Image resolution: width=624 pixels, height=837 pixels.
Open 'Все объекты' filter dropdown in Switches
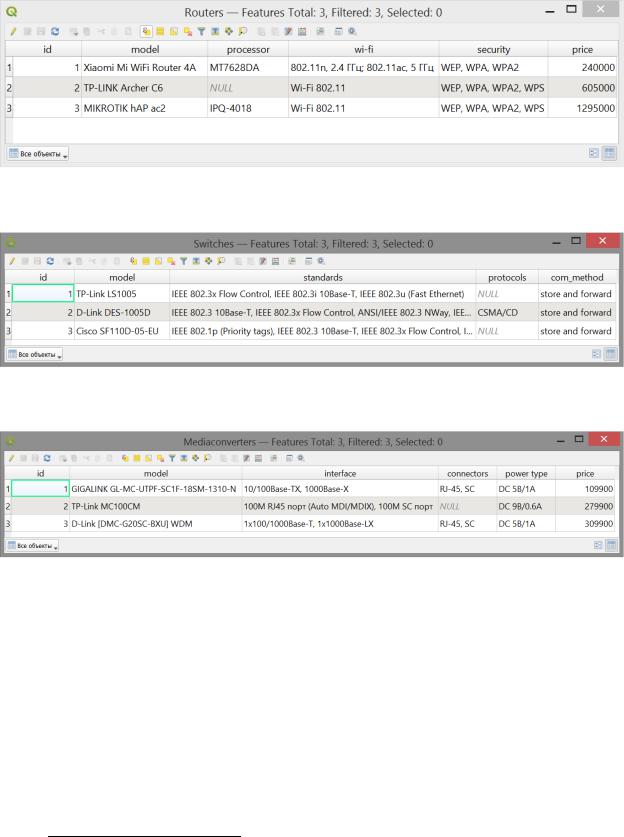point(35,354)
